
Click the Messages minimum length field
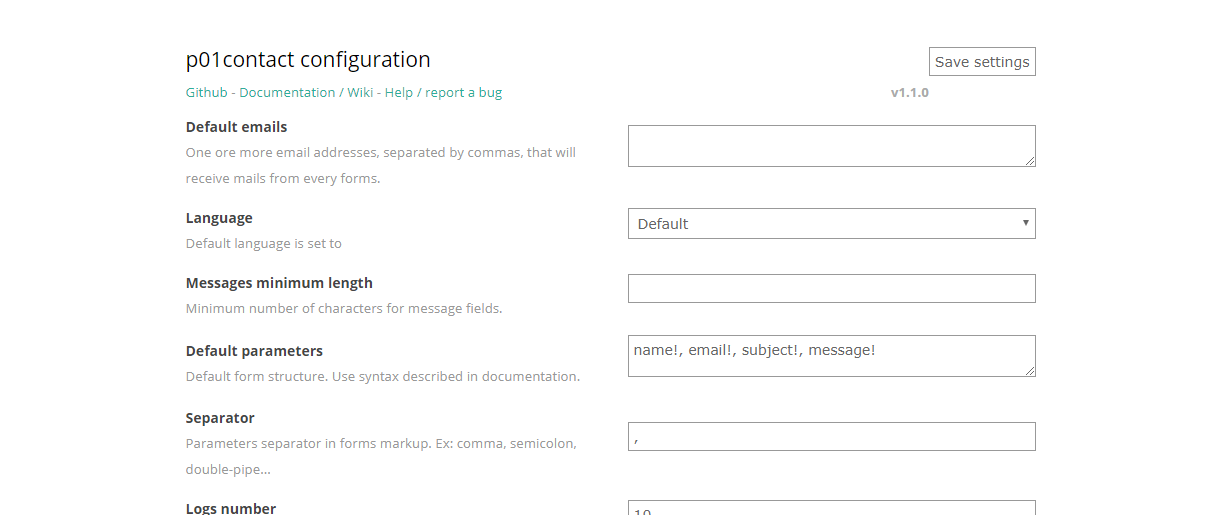pyautogui.click(x=831, y=289)
